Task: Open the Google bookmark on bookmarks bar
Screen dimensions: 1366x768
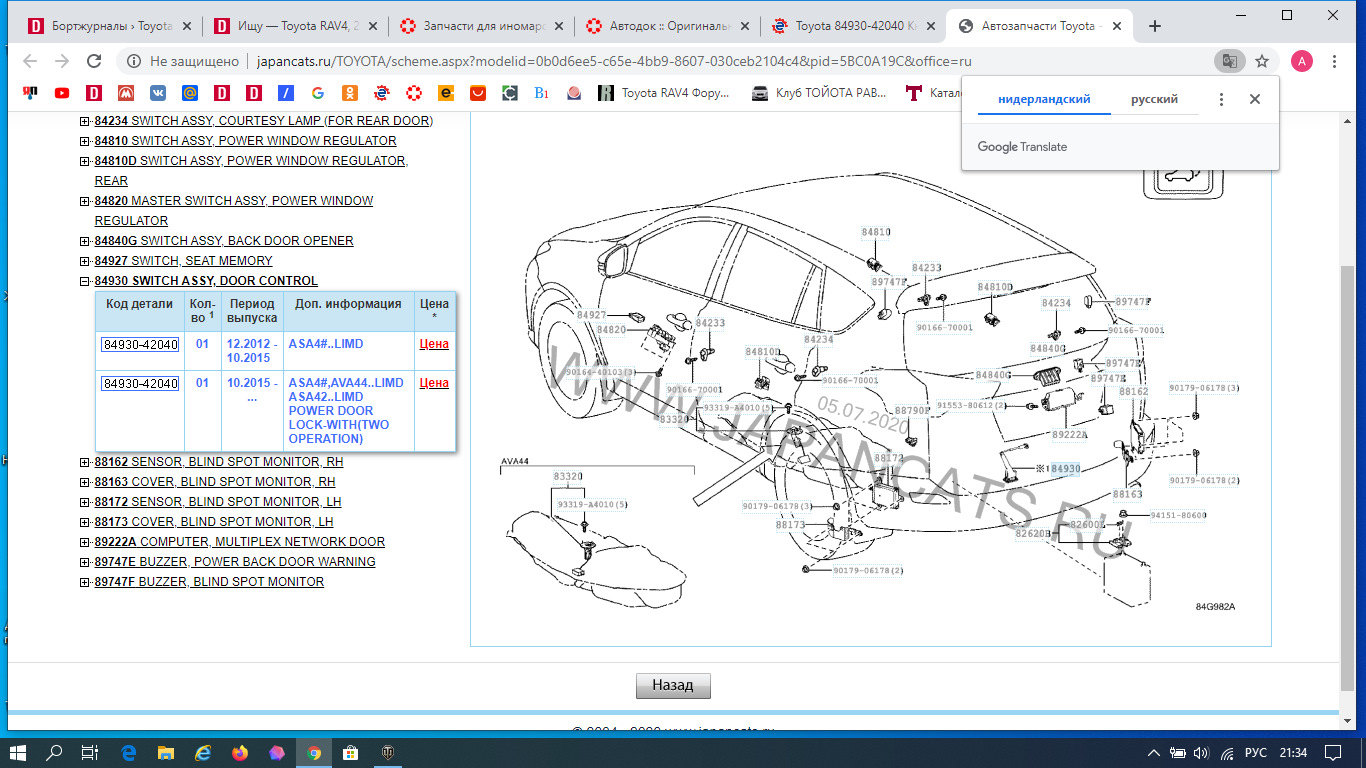Action: point(318,93)
